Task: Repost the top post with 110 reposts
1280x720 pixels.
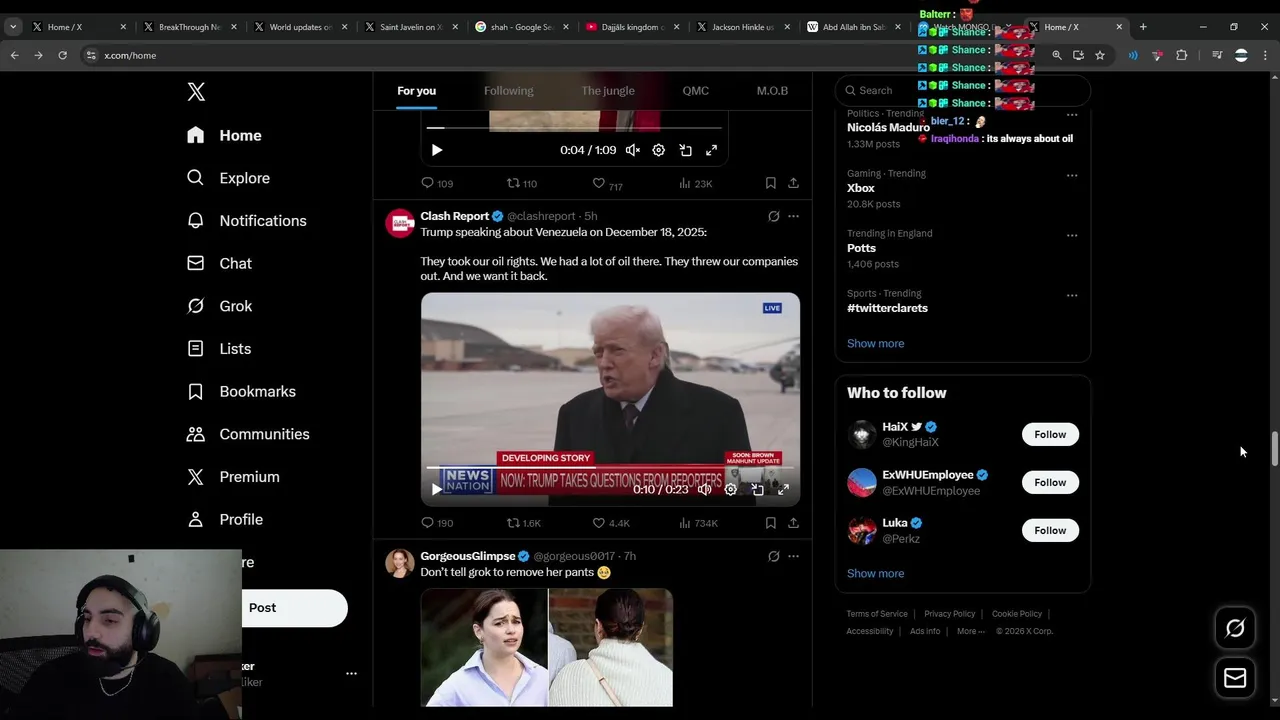Action: pyautogui.click(x=522, y=184)
